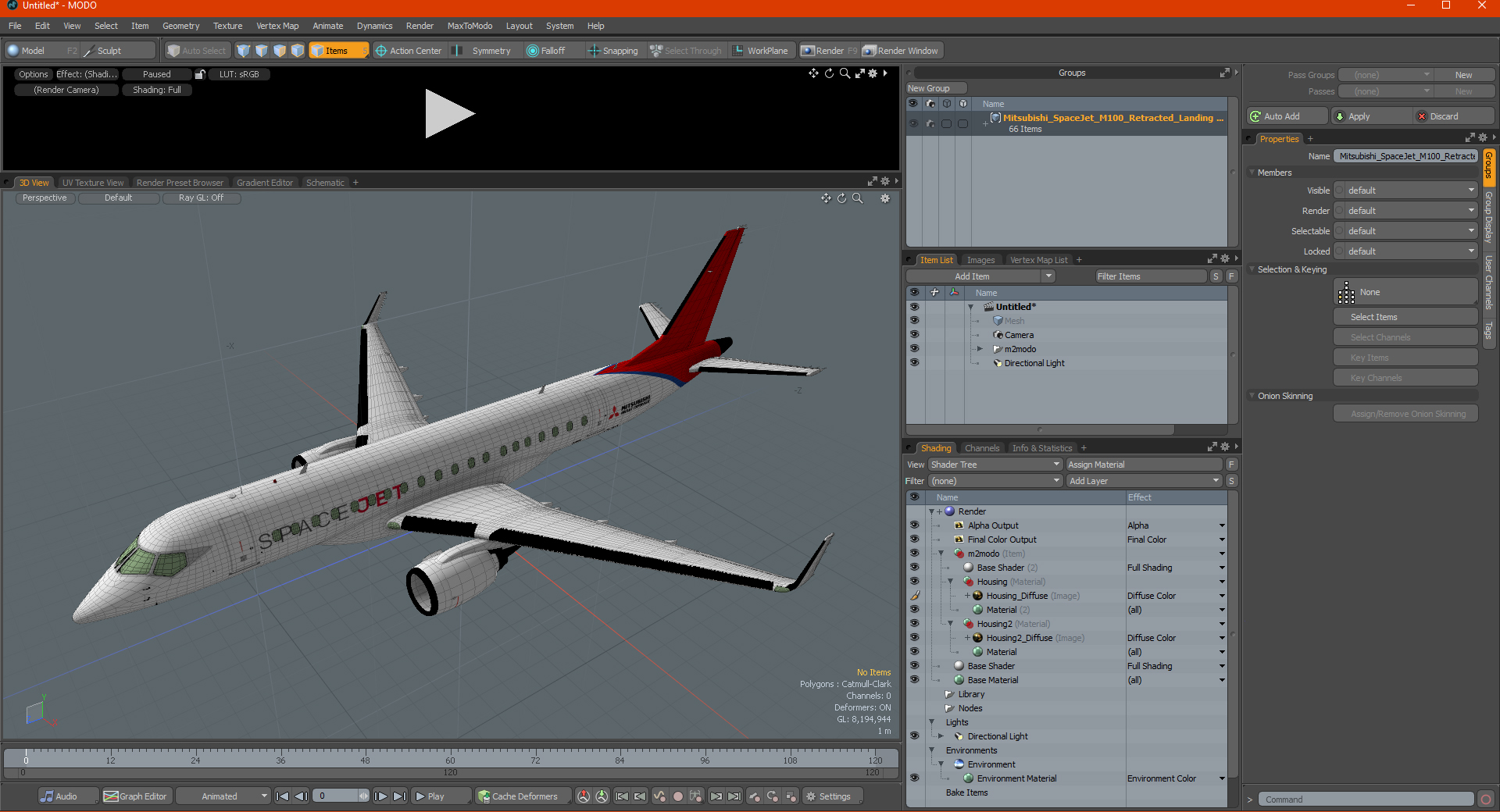Open the Add Layer dropdown

[x=1145, y=481]
